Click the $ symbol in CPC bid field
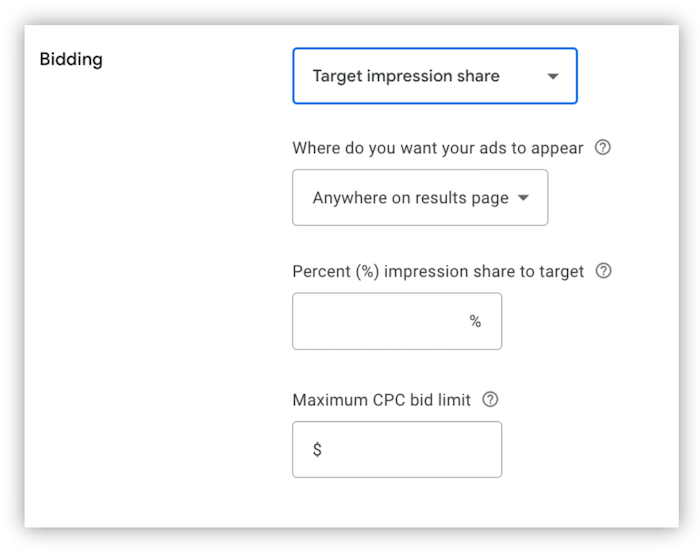This screenshot has height=552, width=700. tap(317, 450)
